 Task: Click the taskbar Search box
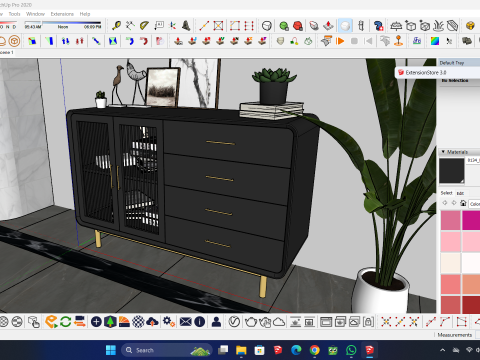(x=167, y=350)
